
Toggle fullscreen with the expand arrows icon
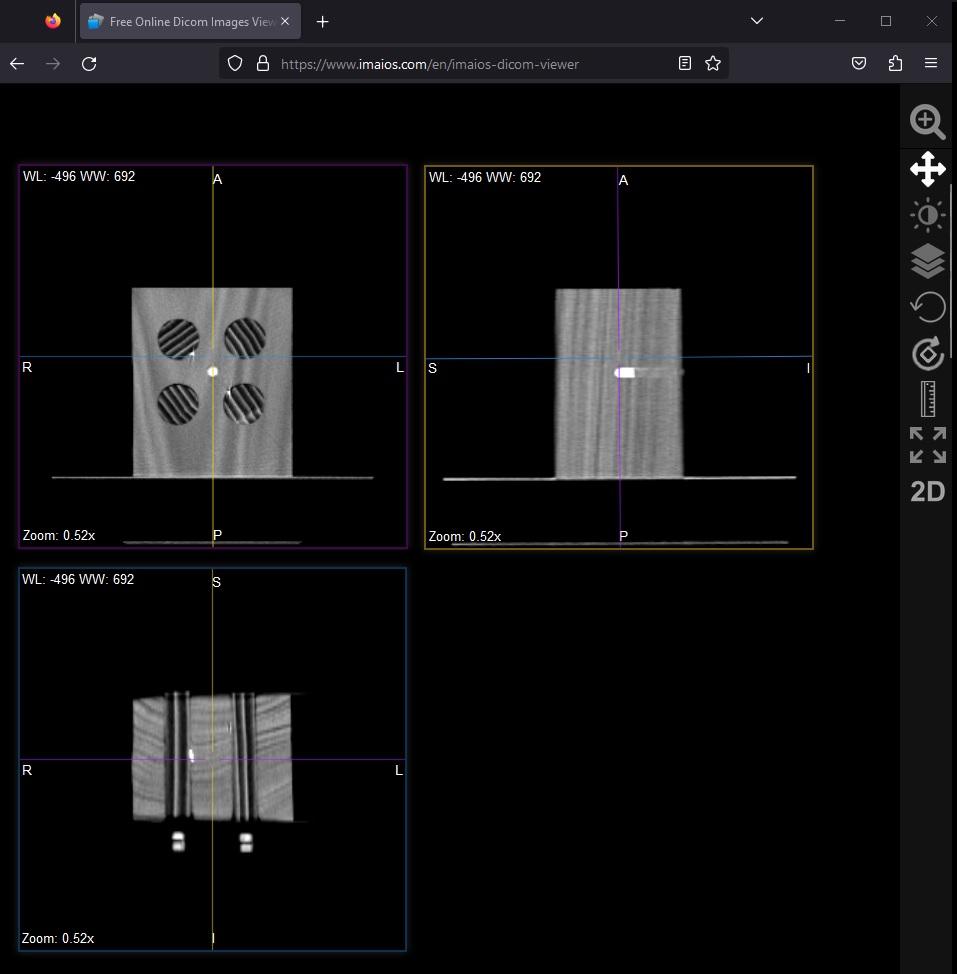pyautogui.click(x=927, y=445)
